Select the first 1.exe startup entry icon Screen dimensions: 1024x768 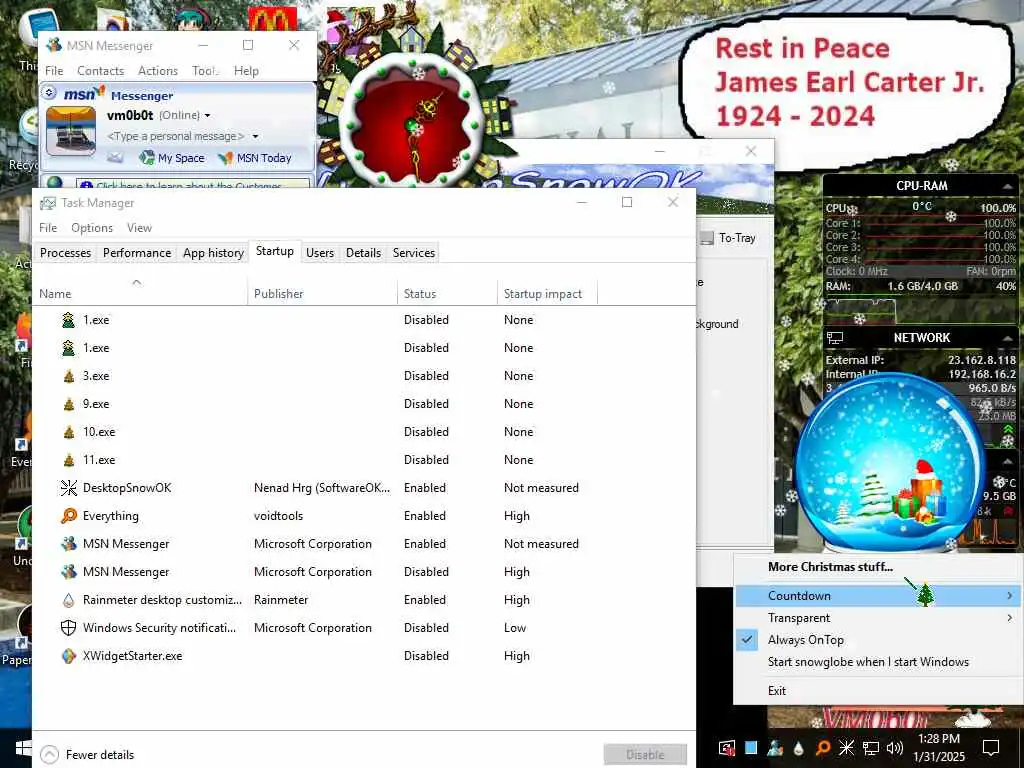coord(69,320)
